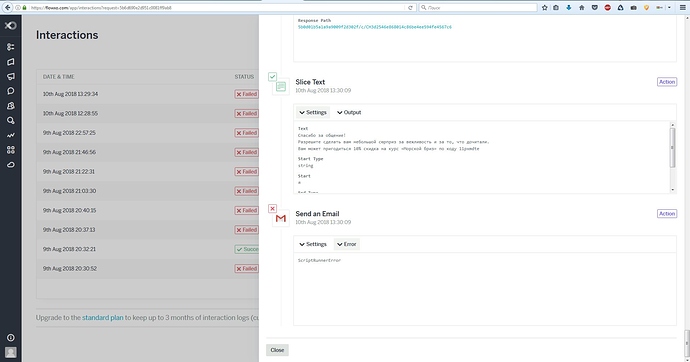Viewport: 690px width, 362px height.
Task: Open the megaphone broadcasts icon in sidebar
Action: click(11, 77)
